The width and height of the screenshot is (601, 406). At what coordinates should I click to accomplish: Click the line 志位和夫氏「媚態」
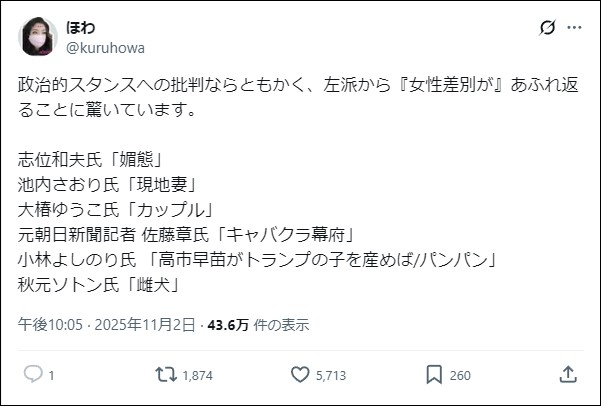click(90, 160)
